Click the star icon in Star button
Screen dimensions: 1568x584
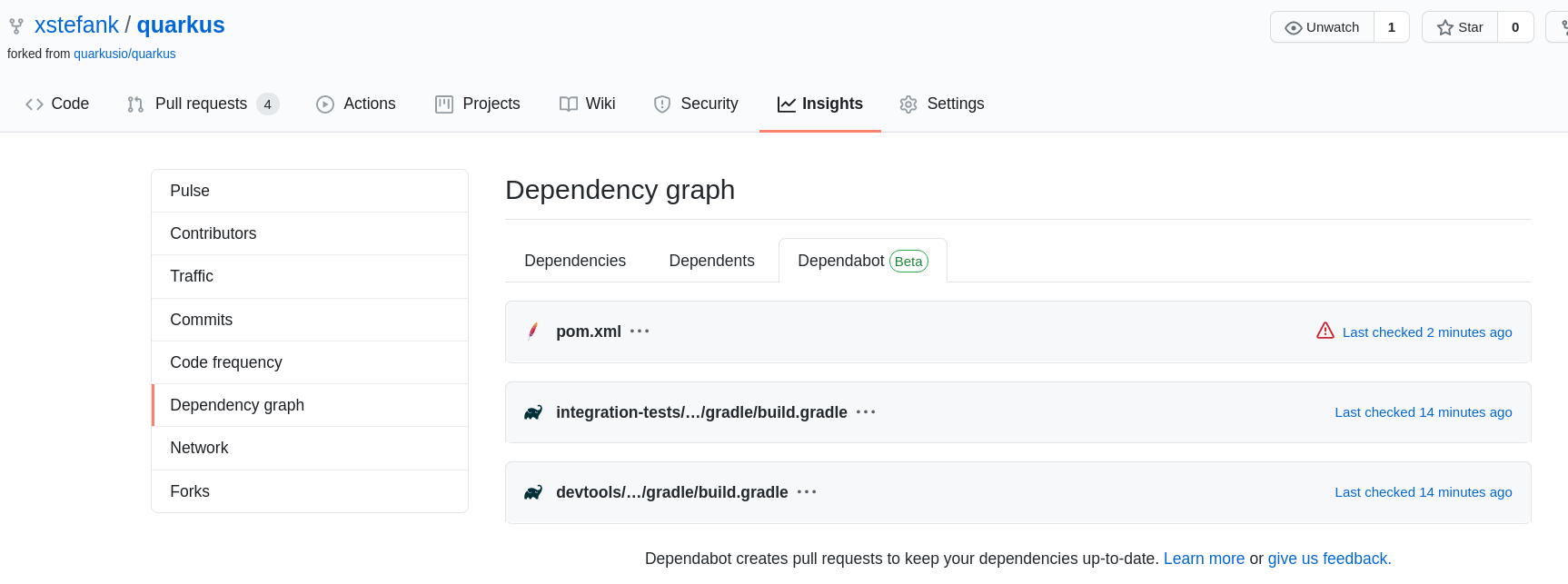pyautogui.click(x=1445, y=28)
